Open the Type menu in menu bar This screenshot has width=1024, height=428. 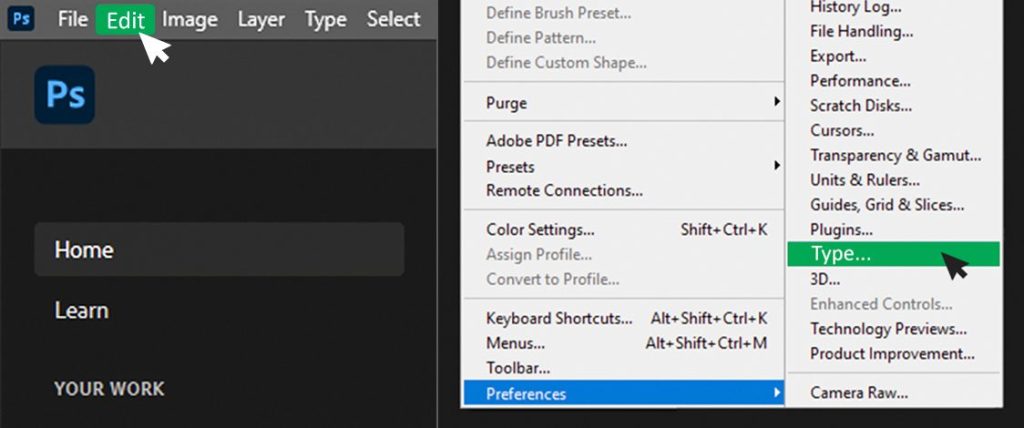[325, 19]
